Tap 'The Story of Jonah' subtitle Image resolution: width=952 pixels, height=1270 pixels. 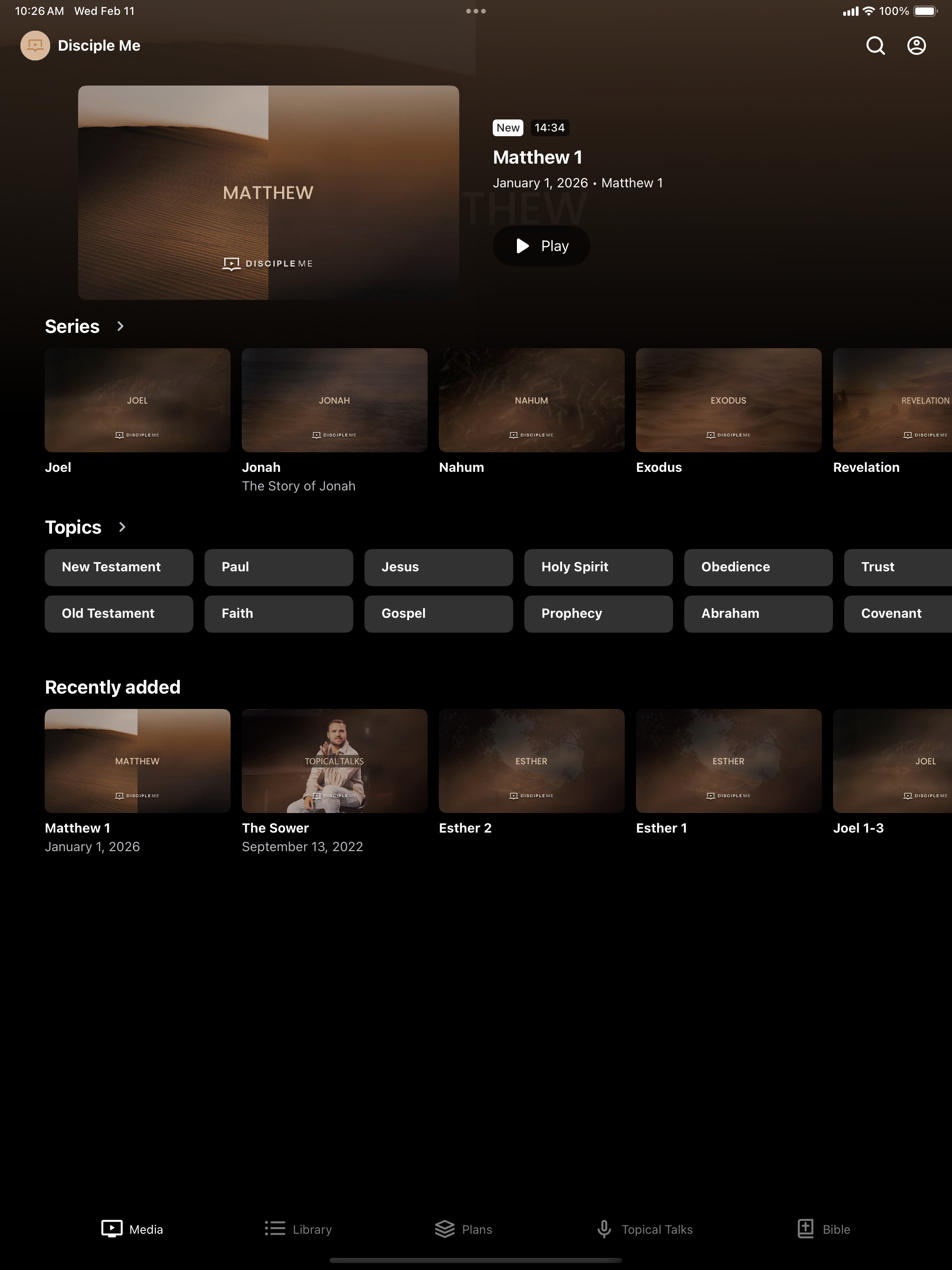pos(298,486)
